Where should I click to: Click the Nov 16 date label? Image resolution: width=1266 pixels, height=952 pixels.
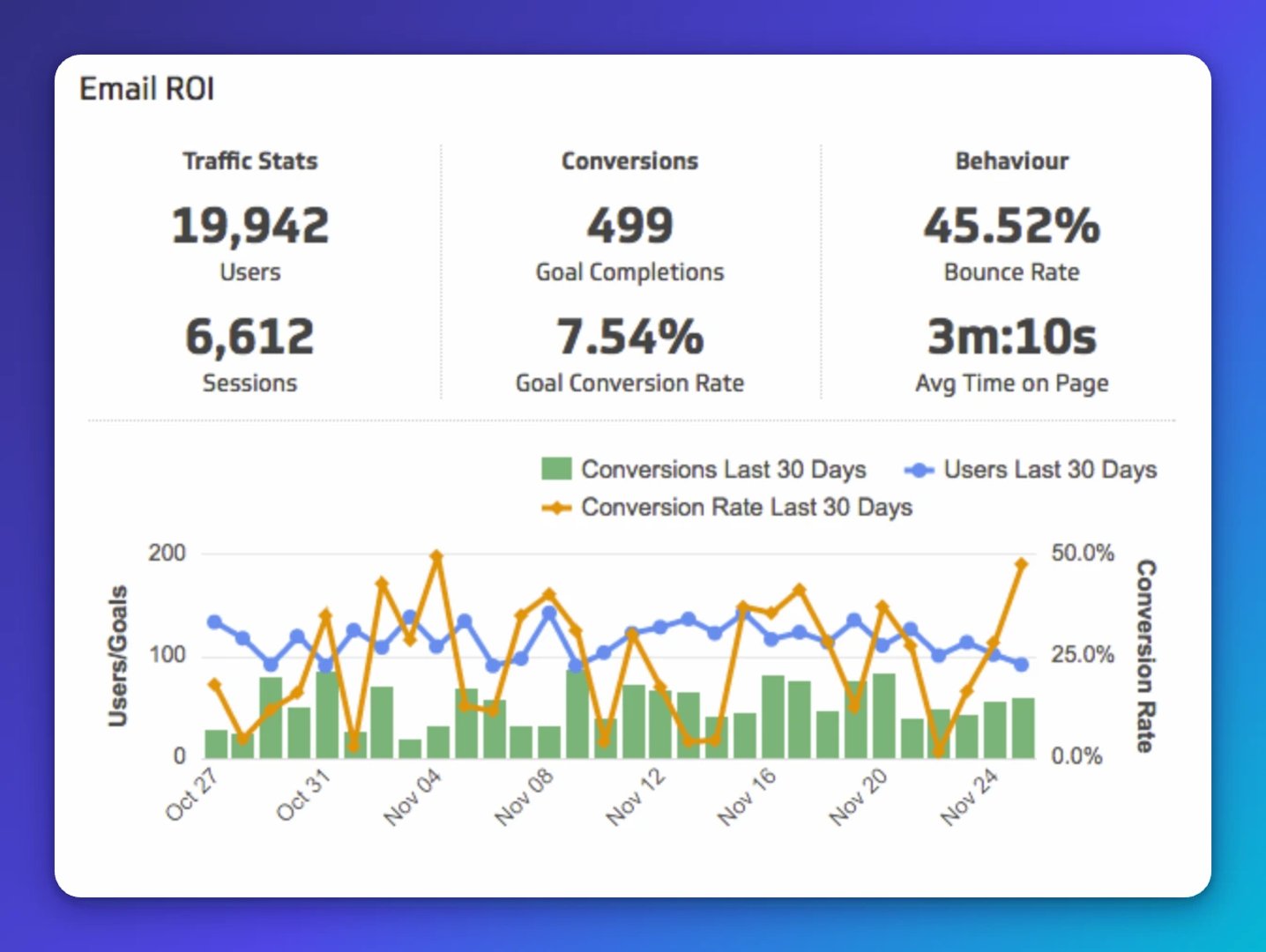pyautogui.click(x=747, y=797)
